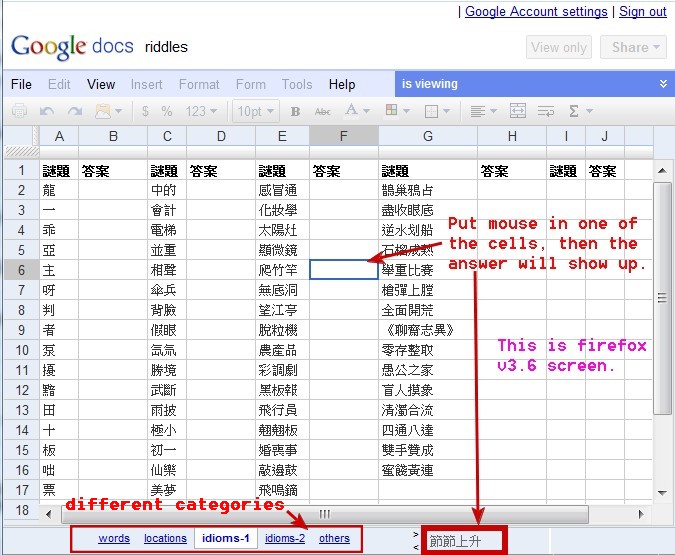The width and height of the screenshot is (675, 555).
Task: Select column A header
Action: pos(59,136)
